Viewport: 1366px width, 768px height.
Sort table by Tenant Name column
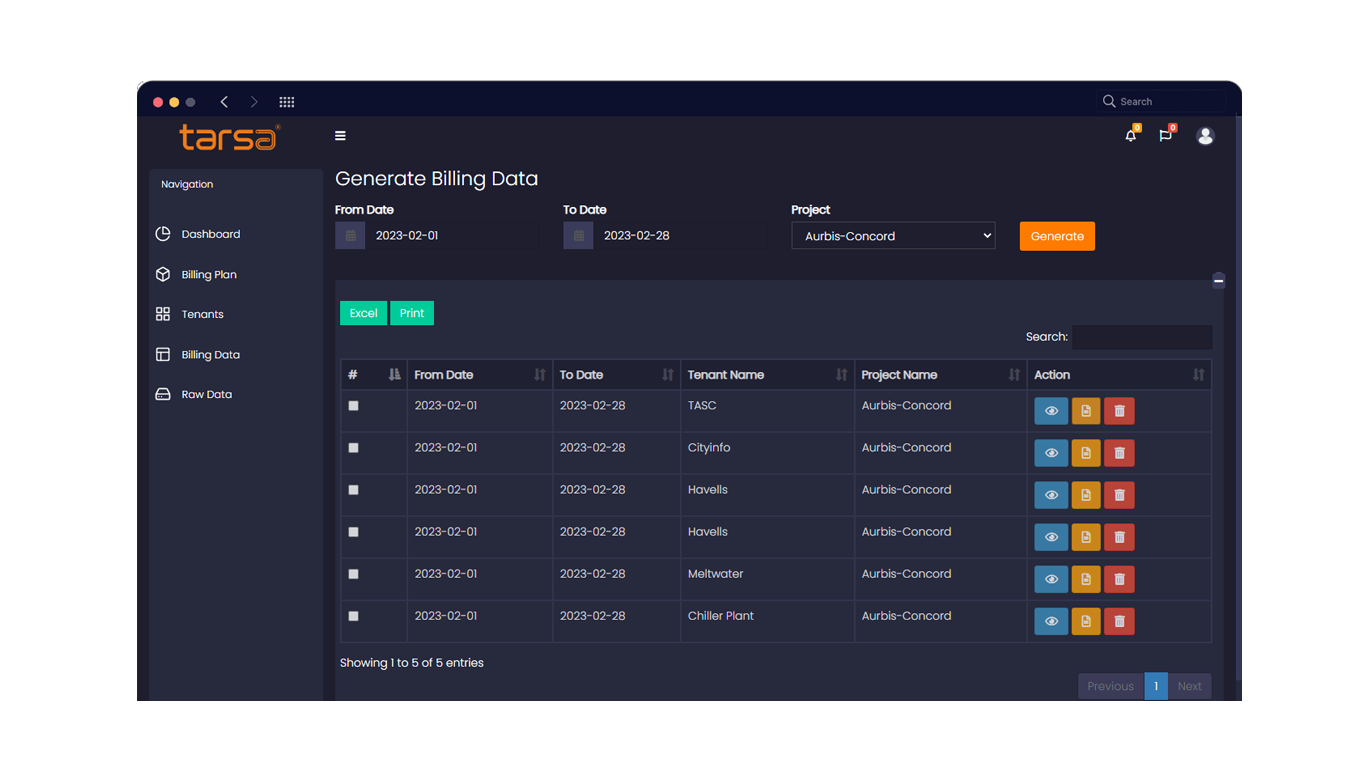[766, 375]
